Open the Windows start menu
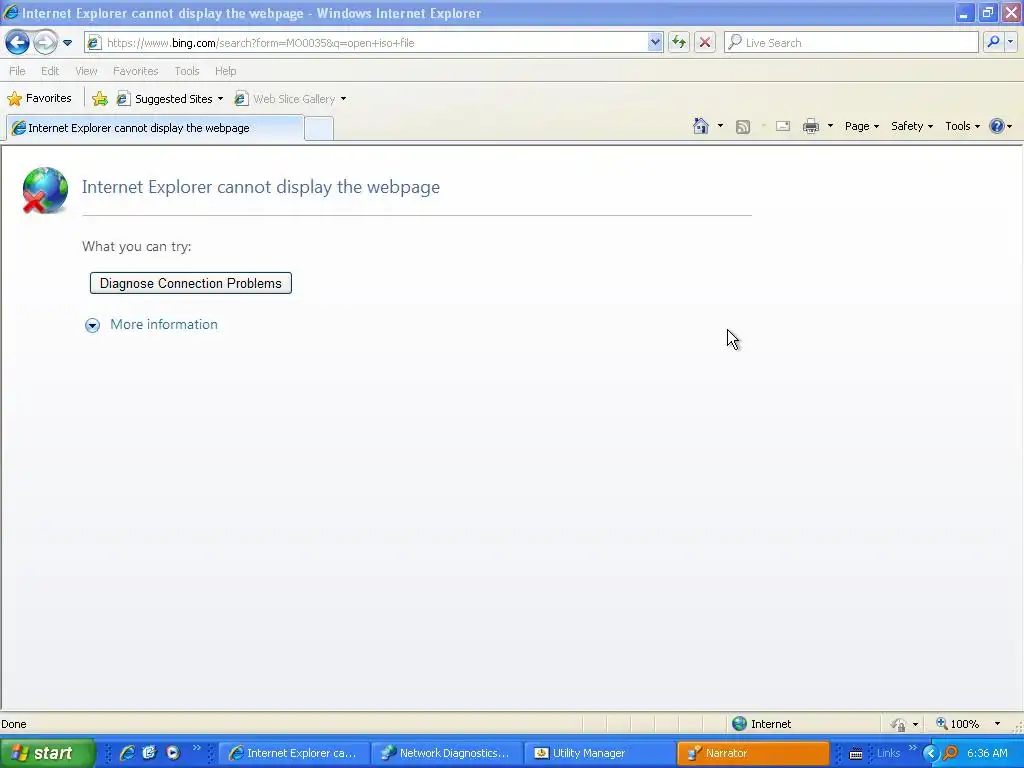 point(47,753)
